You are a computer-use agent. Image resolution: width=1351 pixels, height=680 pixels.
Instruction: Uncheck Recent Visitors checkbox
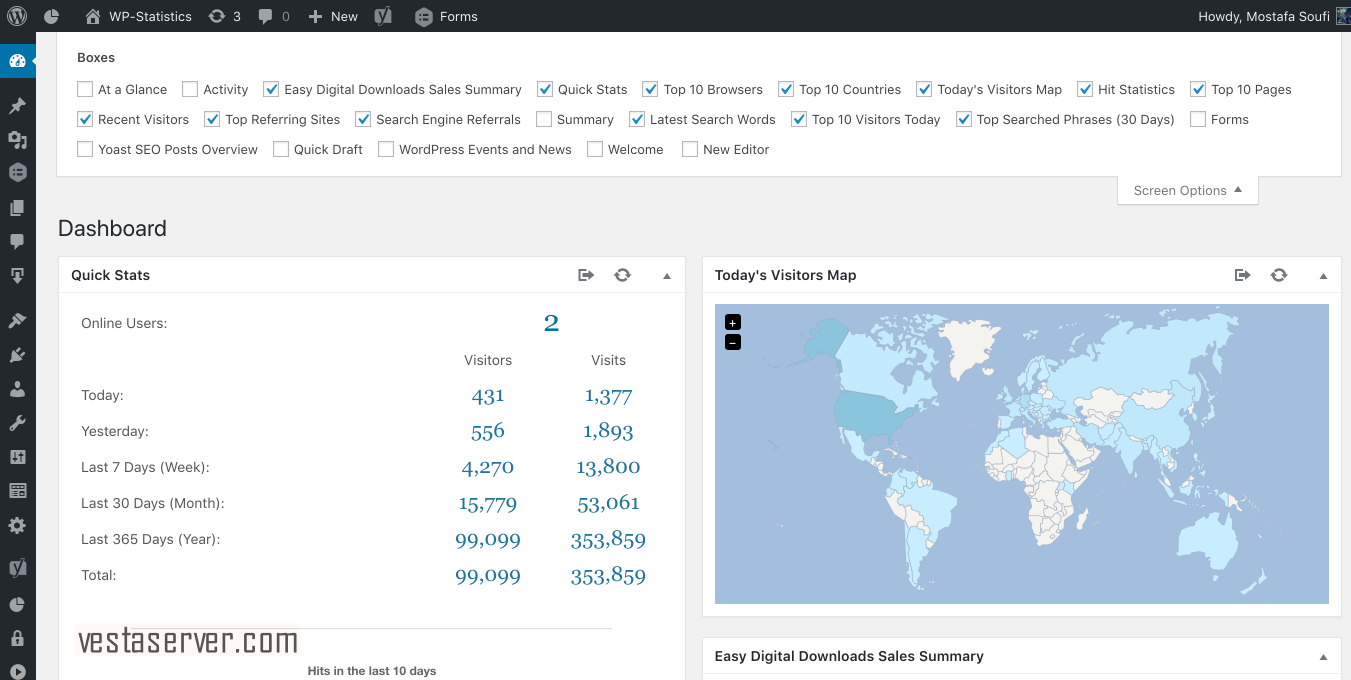(x=85, y=119)
